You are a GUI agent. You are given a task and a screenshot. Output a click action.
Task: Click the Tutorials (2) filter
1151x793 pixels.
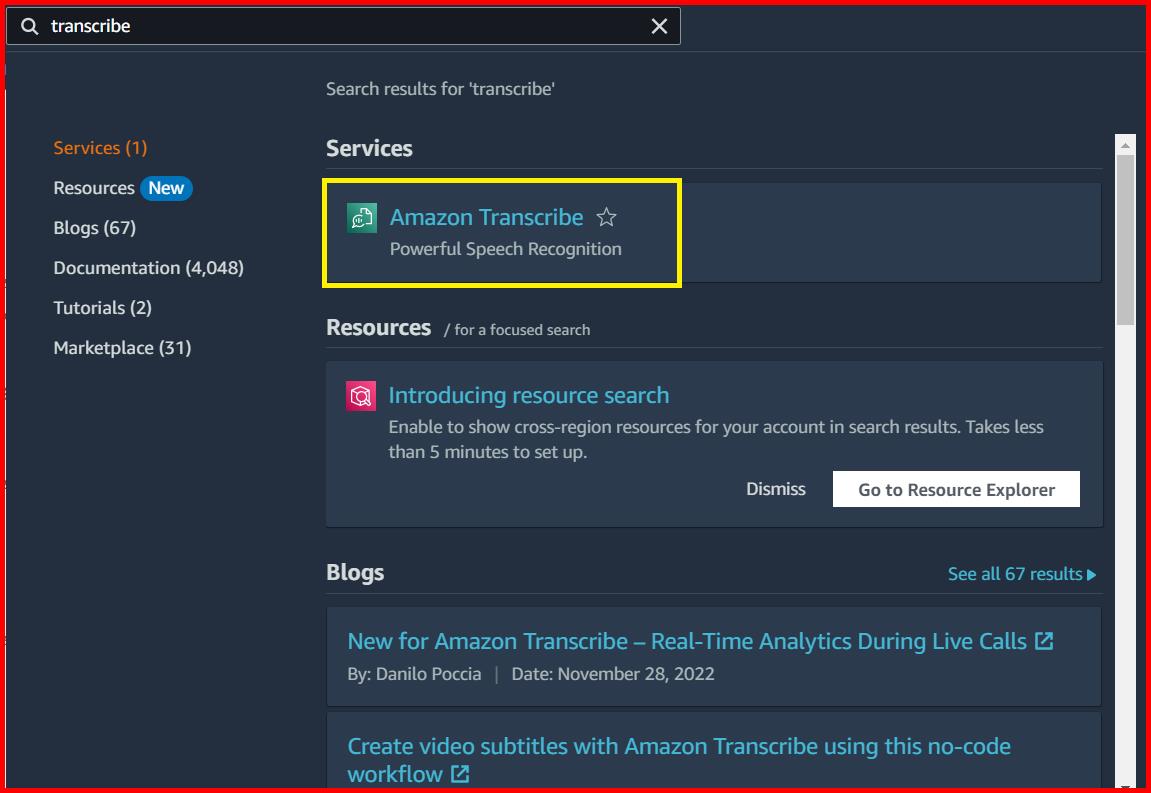coord(104,307)
